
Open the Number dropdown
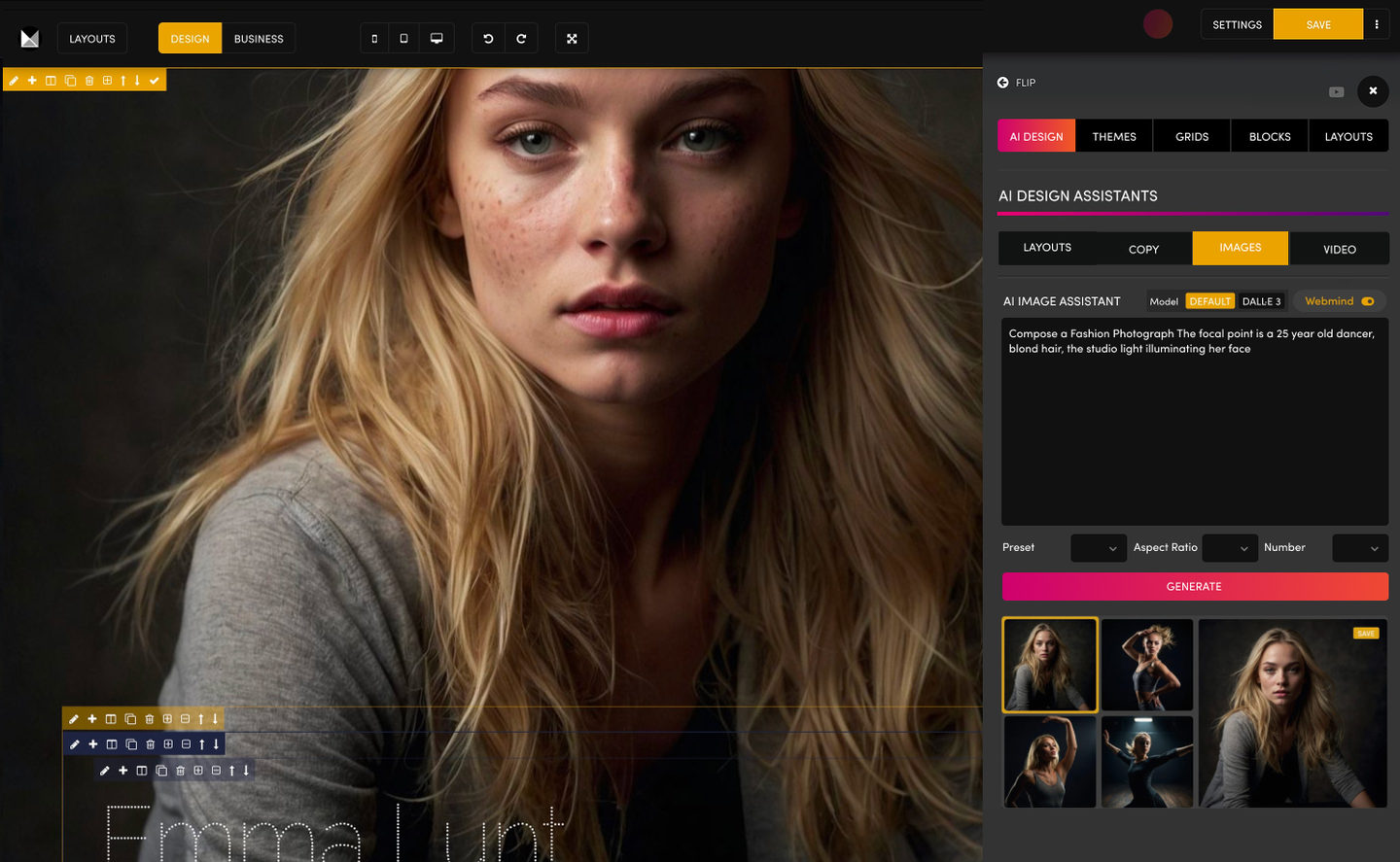[x=1359, y=548]
